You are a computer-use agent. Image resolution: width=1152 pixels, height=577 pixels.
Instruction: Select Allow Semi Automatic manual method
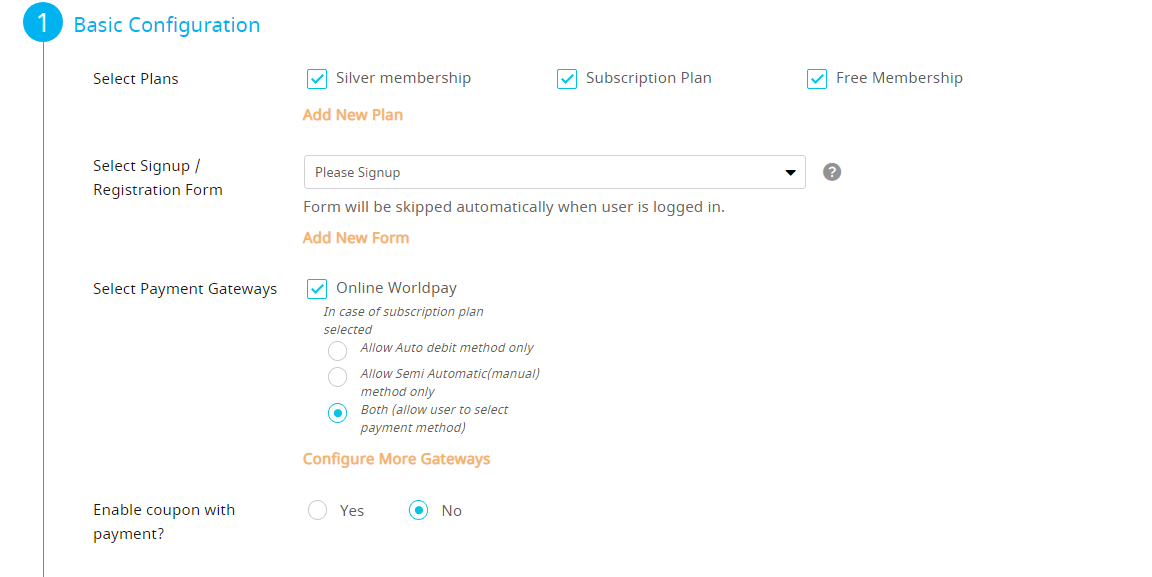click(337, 377)
